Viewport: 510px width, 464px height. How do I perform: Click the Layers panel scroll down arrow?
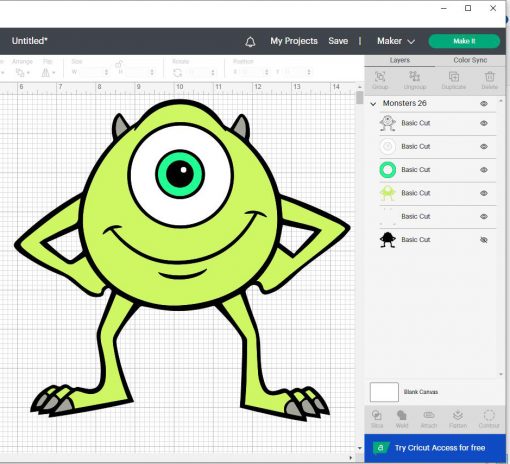[x=501, y=374]
